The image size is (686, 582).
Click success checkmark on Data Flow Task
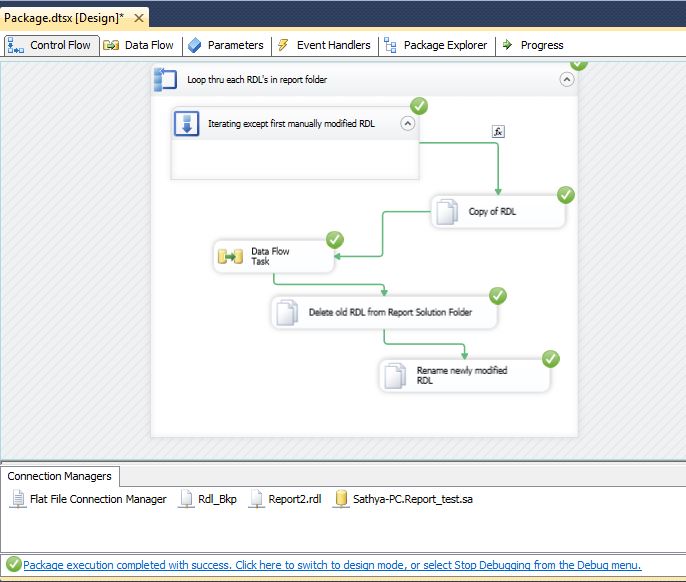(335, 240)
